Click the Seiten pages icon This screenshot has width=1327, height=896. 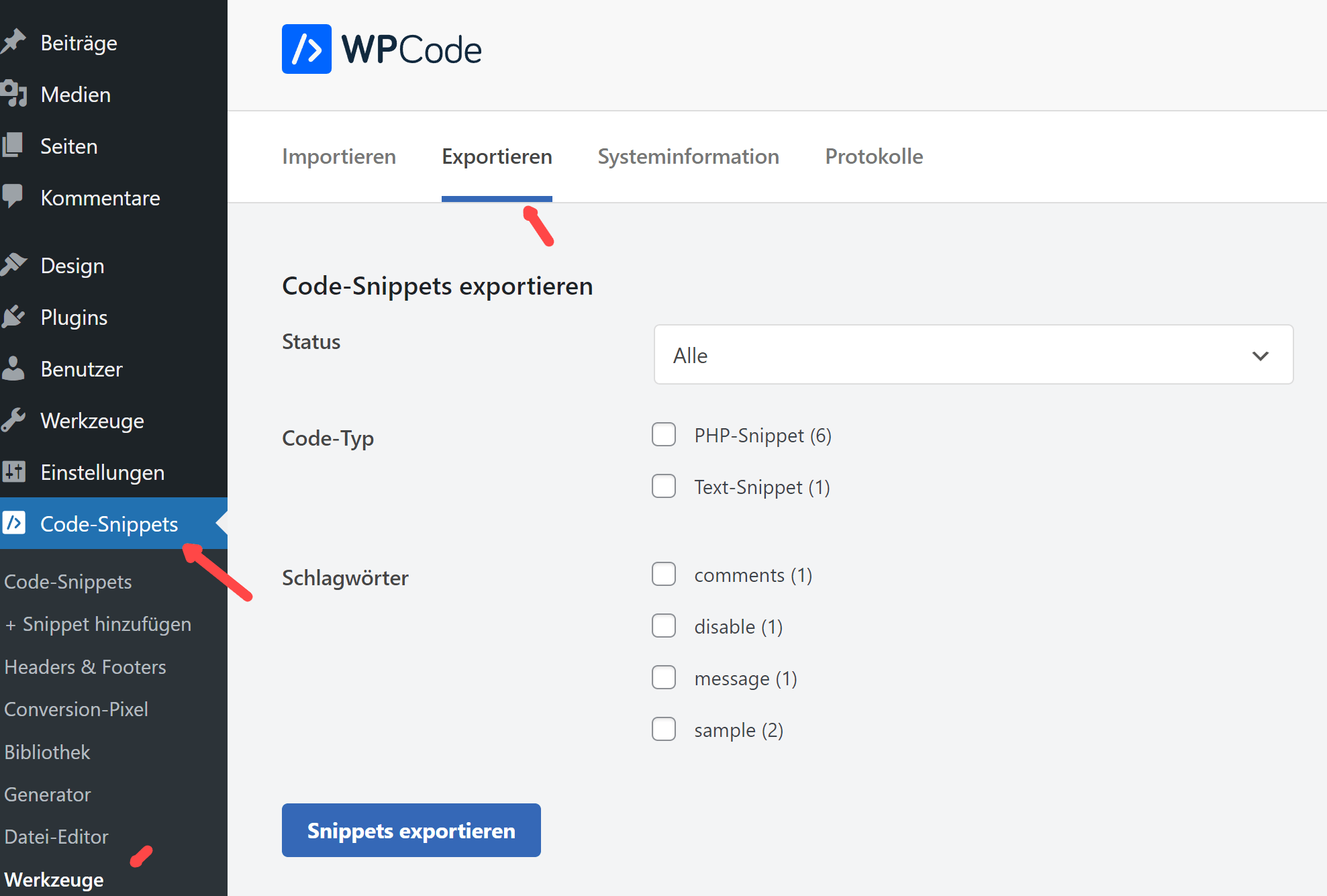(x=13, y=146)
